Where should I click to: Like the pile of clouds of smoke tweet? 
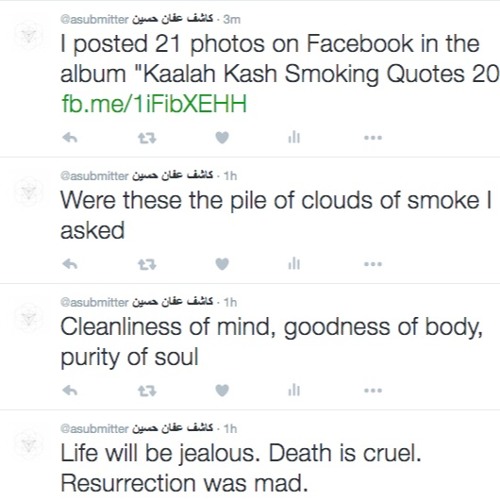click(x=222, y=264)
